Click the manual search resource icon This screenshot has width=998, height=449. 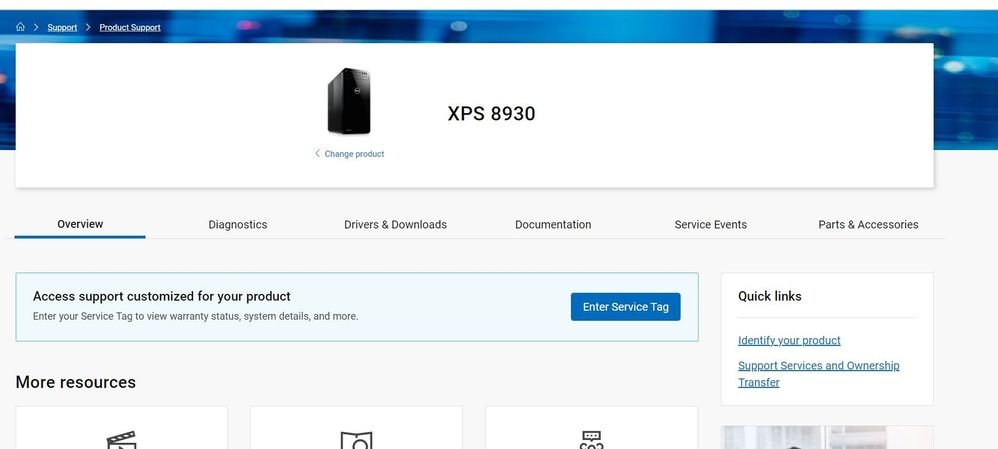pyautogui.click(x=356, y=440)
